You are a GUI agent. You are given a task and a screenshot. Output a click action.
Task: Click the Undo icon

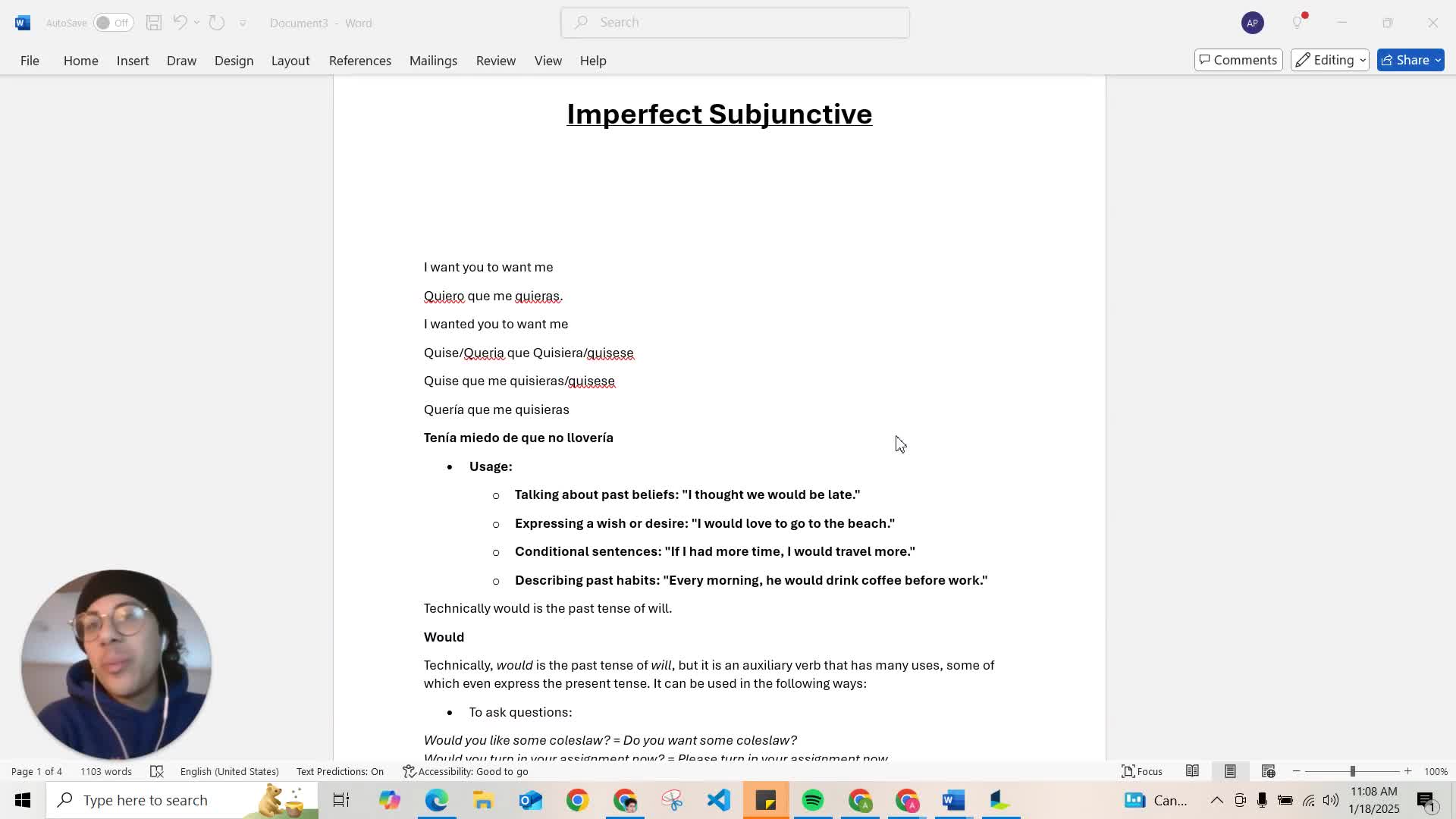pyautogui.click(x=180, y=22)
